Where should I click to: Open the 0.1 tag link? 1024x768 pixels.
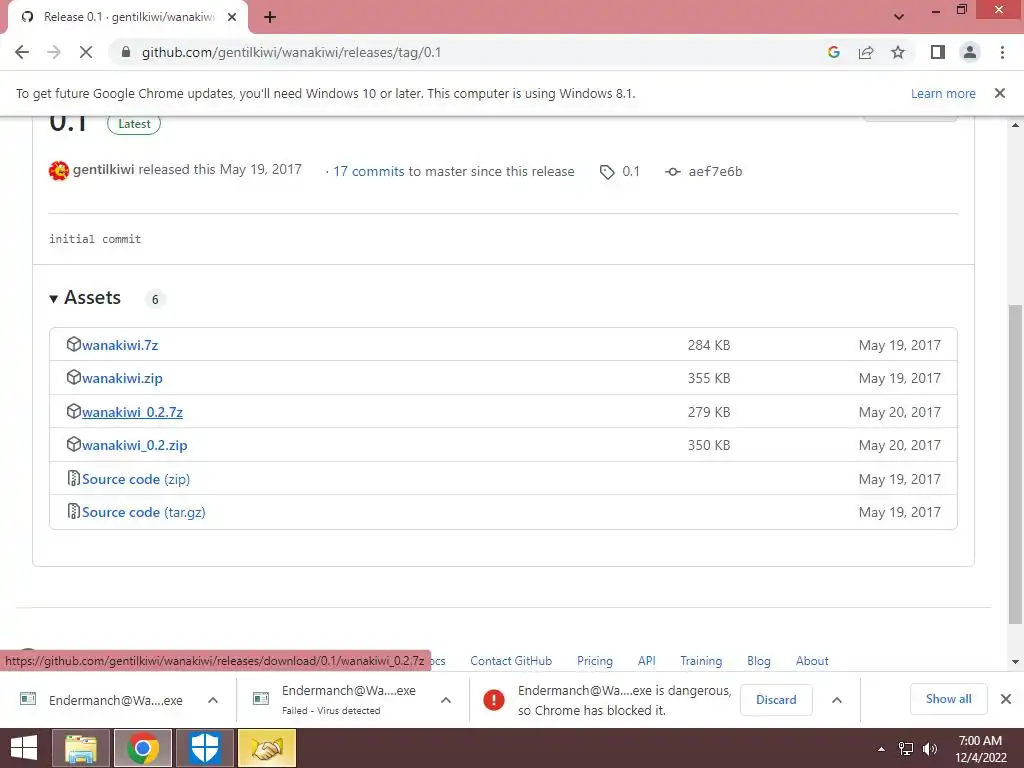[620, 171]
